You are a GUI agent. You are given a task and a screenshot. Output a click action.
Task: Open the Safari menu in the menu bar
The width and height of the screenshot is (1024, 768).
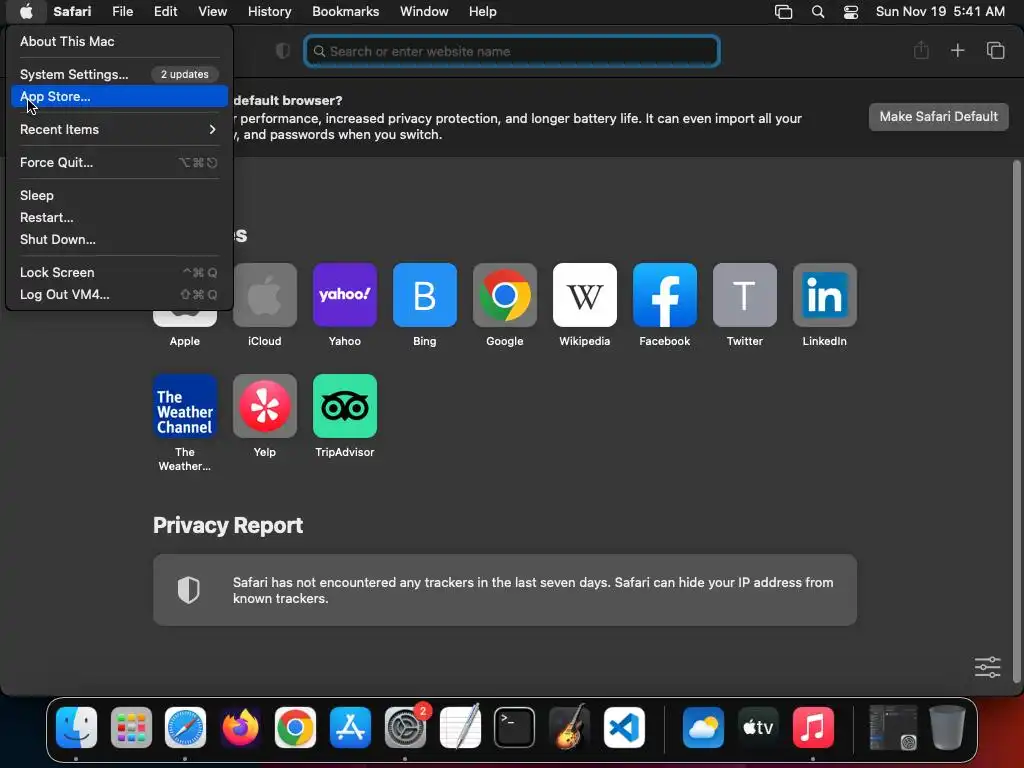click(x=72, y=11)
